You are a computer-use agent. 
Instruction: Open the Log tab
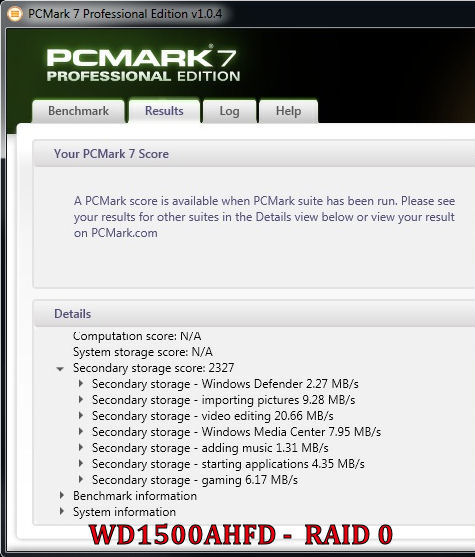[229, 111]
